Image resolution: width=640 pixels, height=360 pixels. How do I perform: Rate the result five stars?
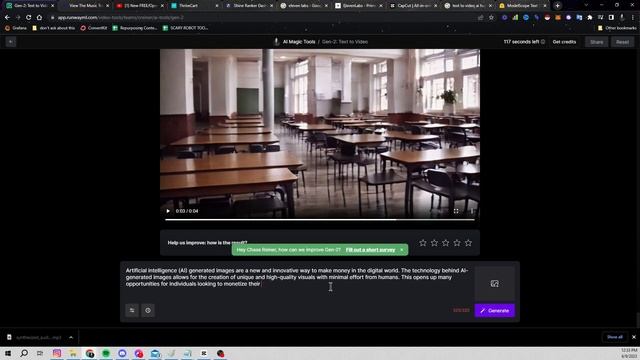coord(469,243)
